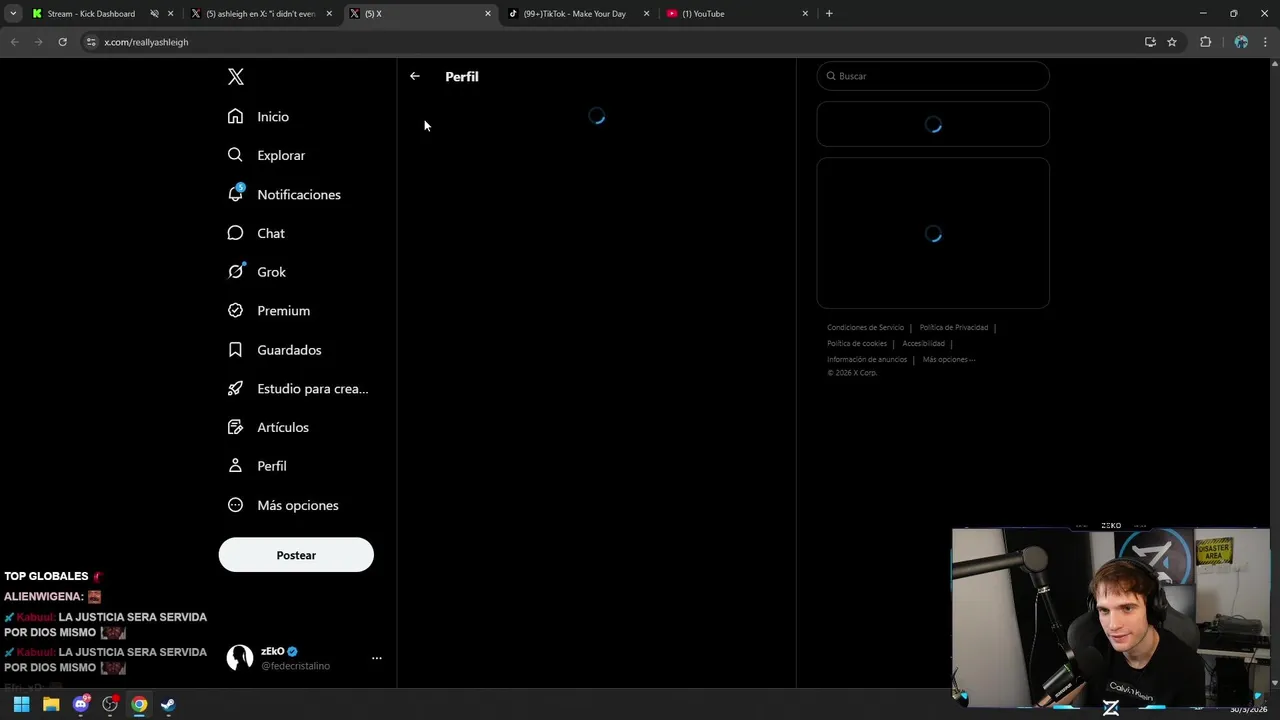Open File Explorer from taskbar
1280x720 pixels.
pyautogui.click(x=51, y=704)
